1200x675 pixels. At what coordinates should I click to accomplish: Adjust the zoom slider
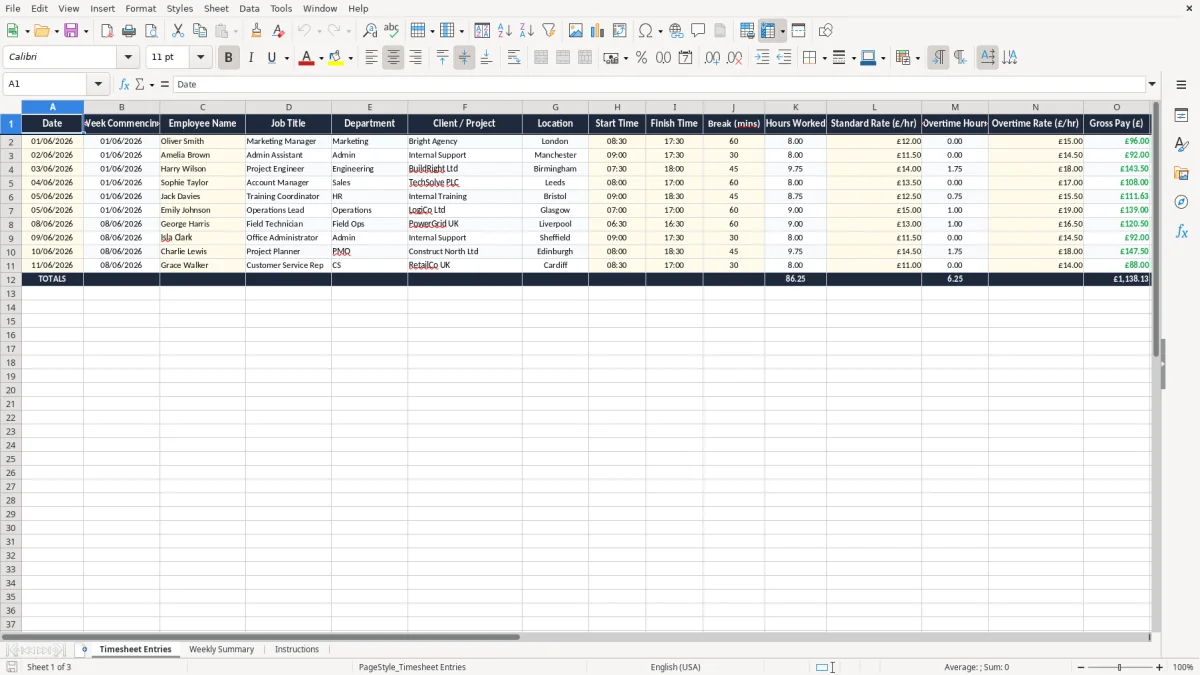(x=1120, y=667)
